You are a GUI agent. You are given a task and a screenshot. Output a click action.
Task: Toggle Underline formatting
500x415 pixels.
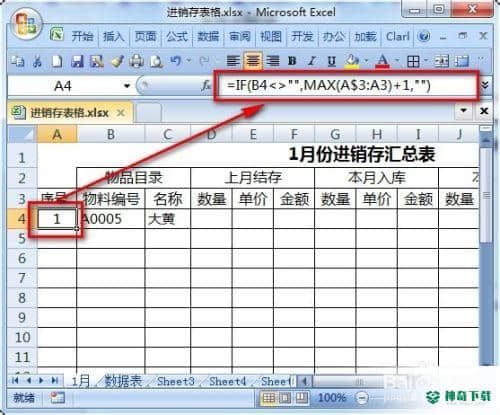331,61
